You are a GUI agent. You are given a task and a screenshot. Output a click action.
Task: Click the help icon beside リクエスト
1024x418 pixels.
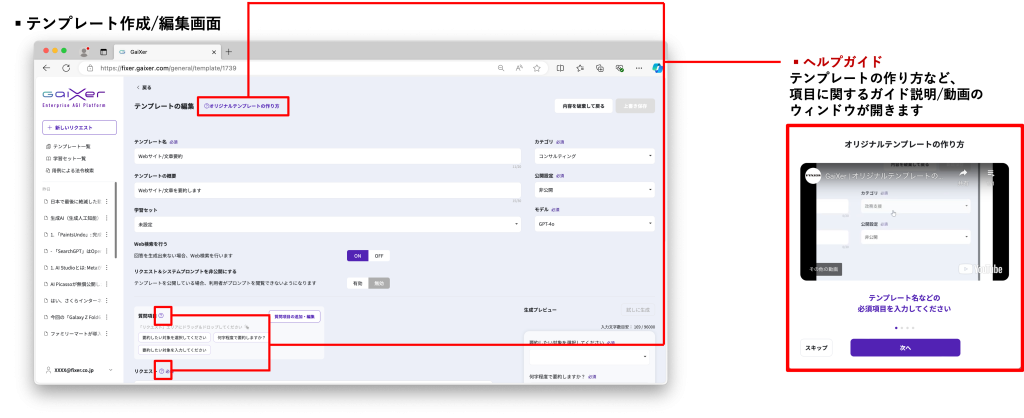tap(161, 372)
